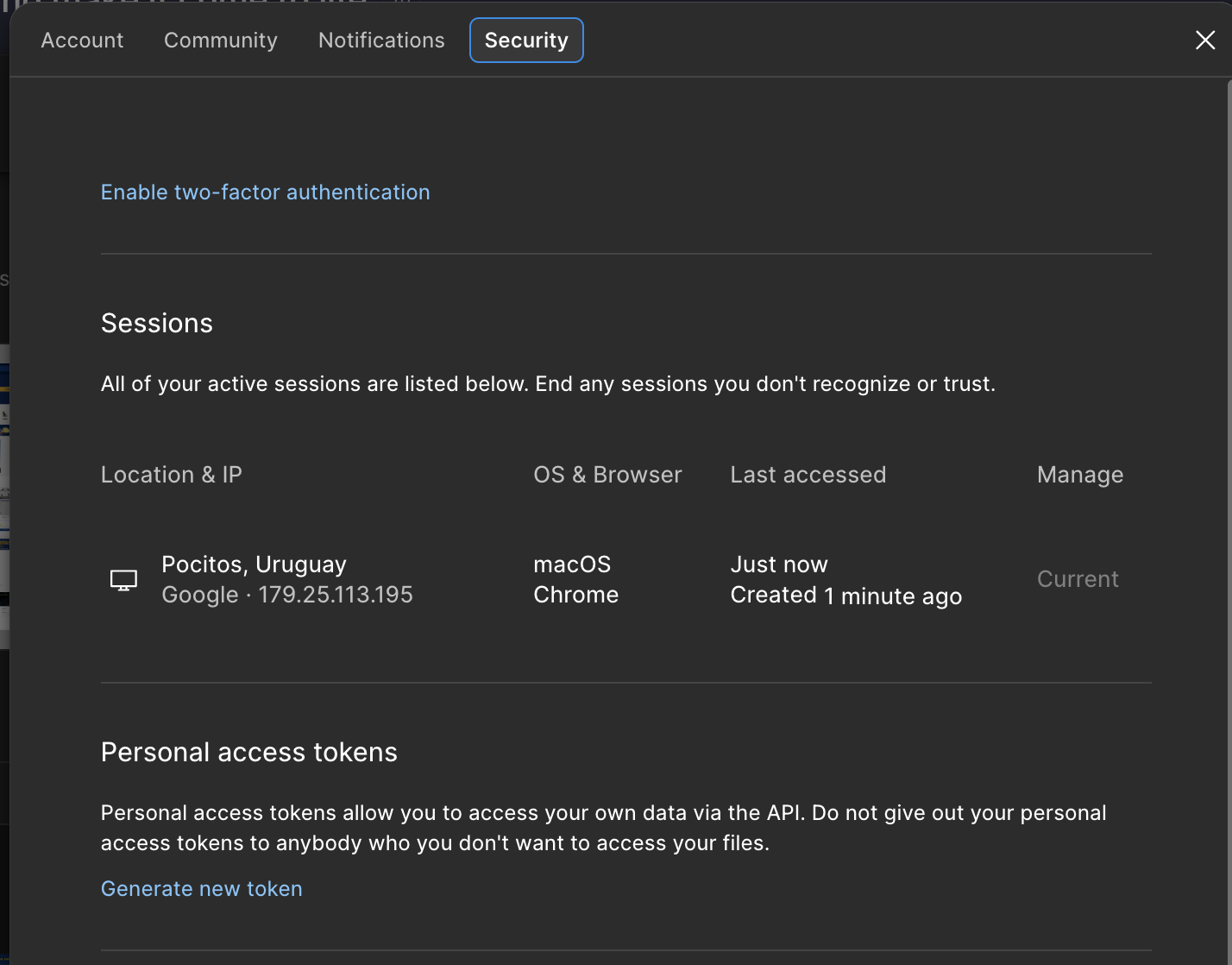Image resolution: width=1232 pixels, height=965 pixels.
Task: Go to the Notifications tab
Action: point(381,41)
